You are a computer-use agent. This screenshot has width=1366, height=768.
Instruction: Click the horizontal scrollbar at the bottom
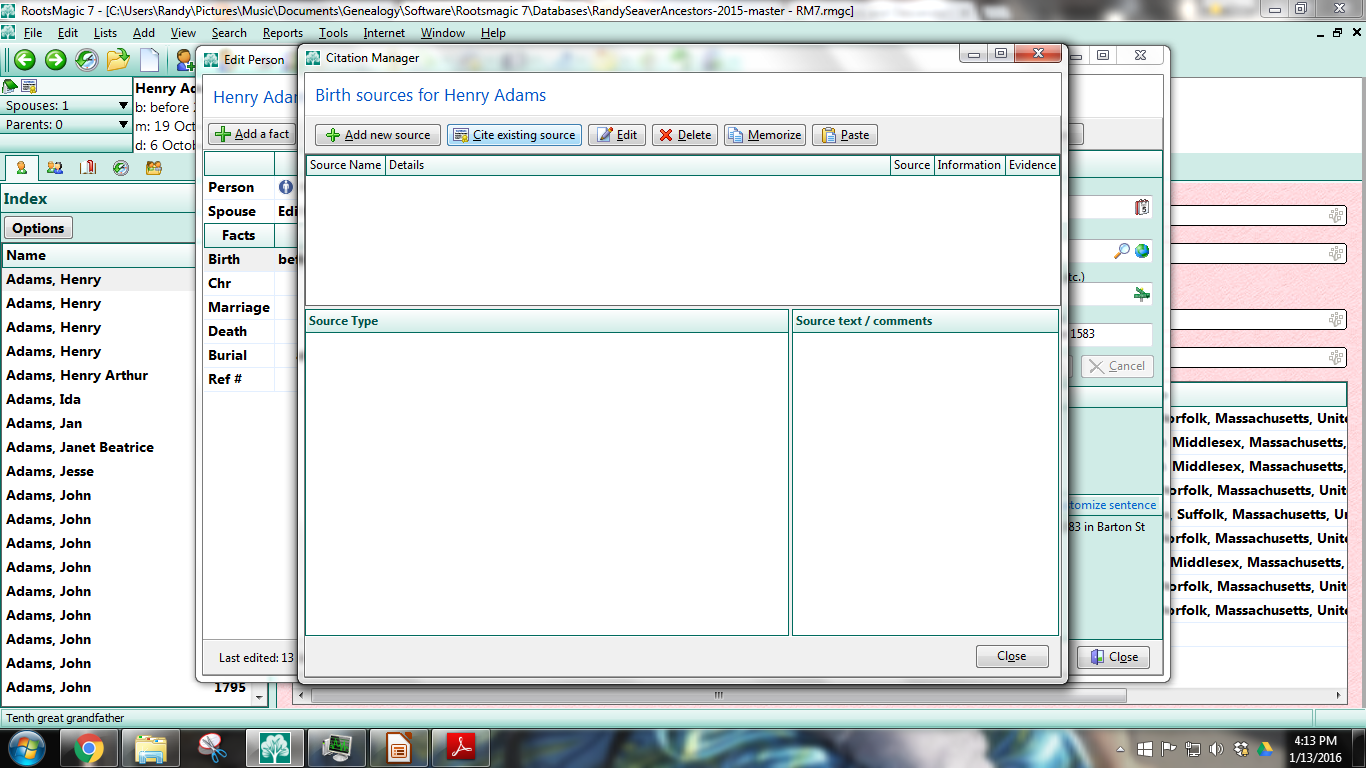[x=717, y=695]
